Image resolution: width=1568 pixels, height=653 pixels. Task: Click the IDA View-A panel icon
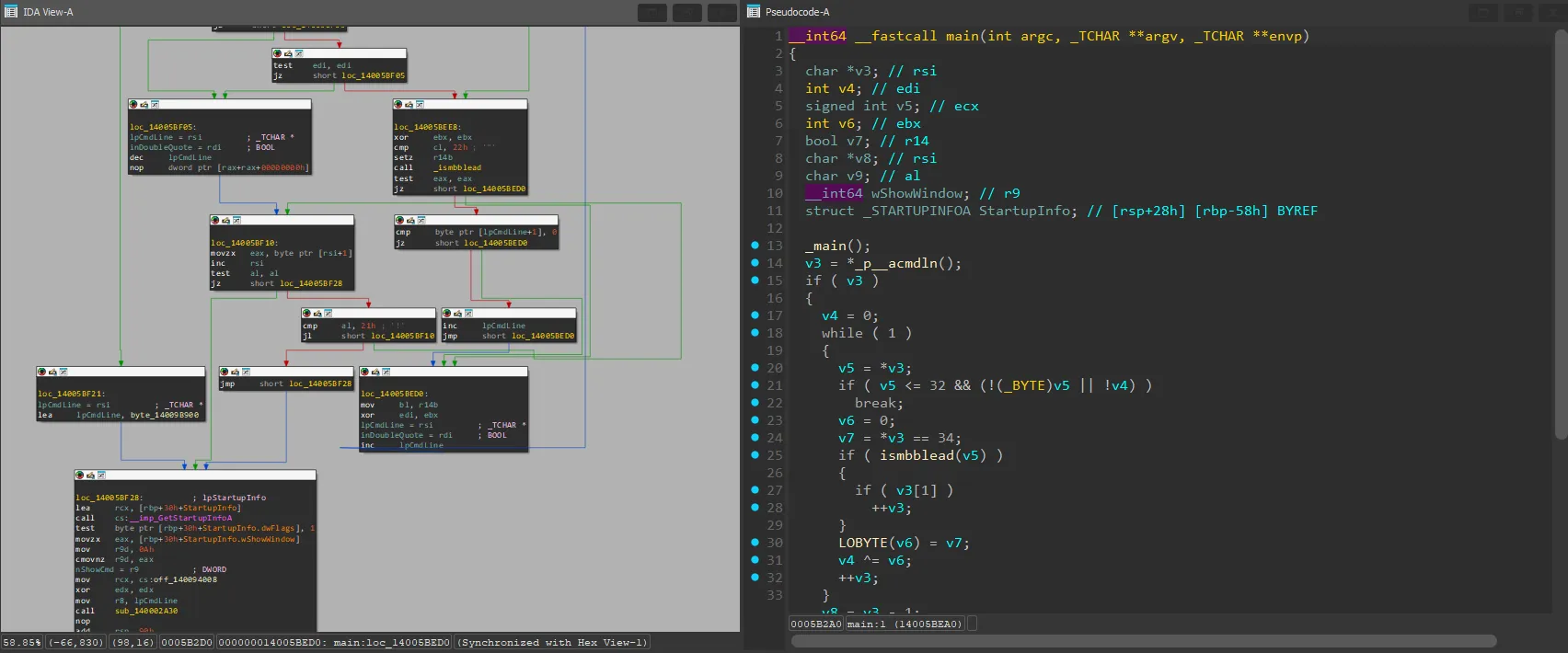[x=11, y=12]
